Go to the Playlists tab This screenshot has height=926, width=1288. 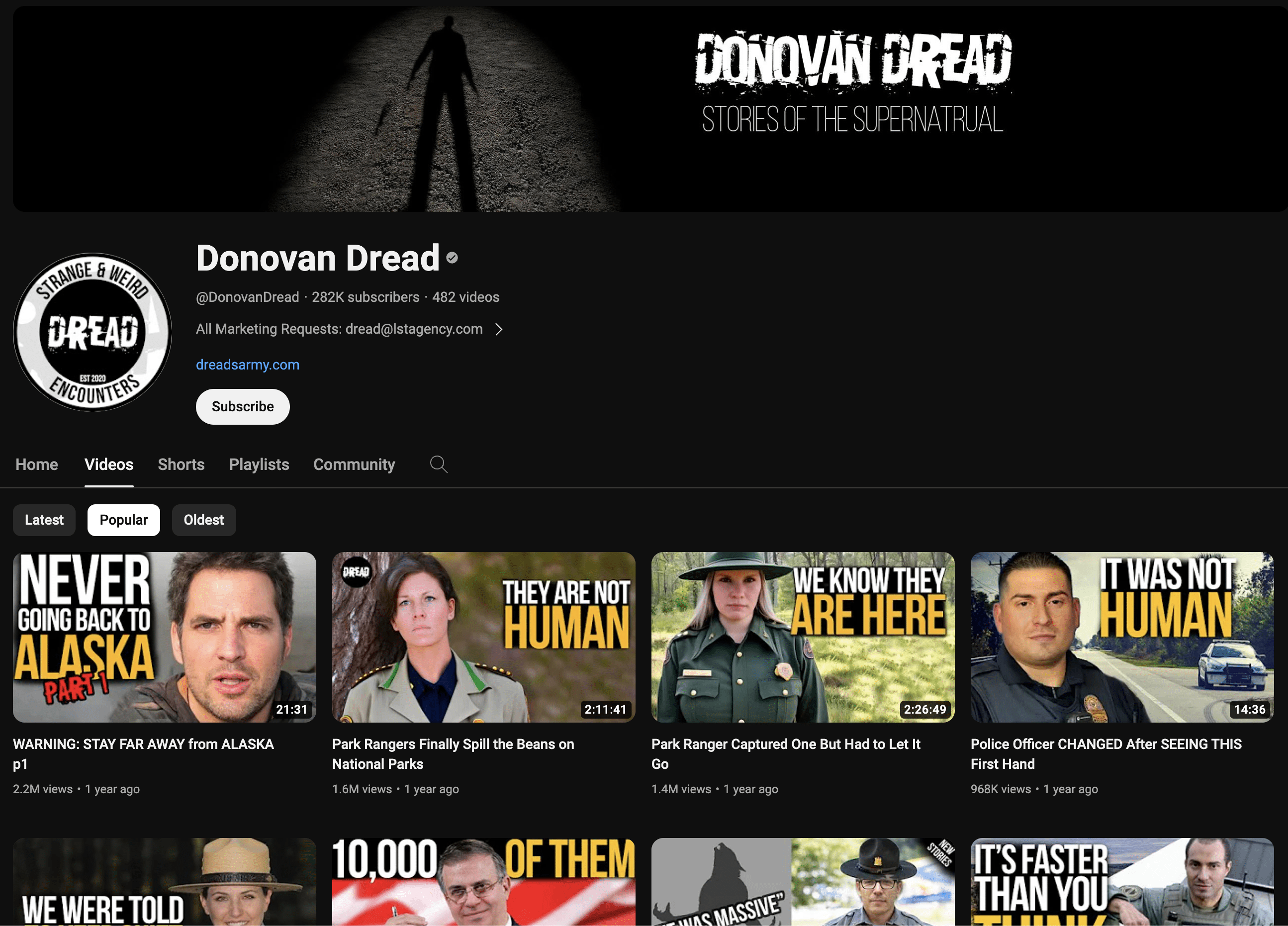tap(259, 464)
